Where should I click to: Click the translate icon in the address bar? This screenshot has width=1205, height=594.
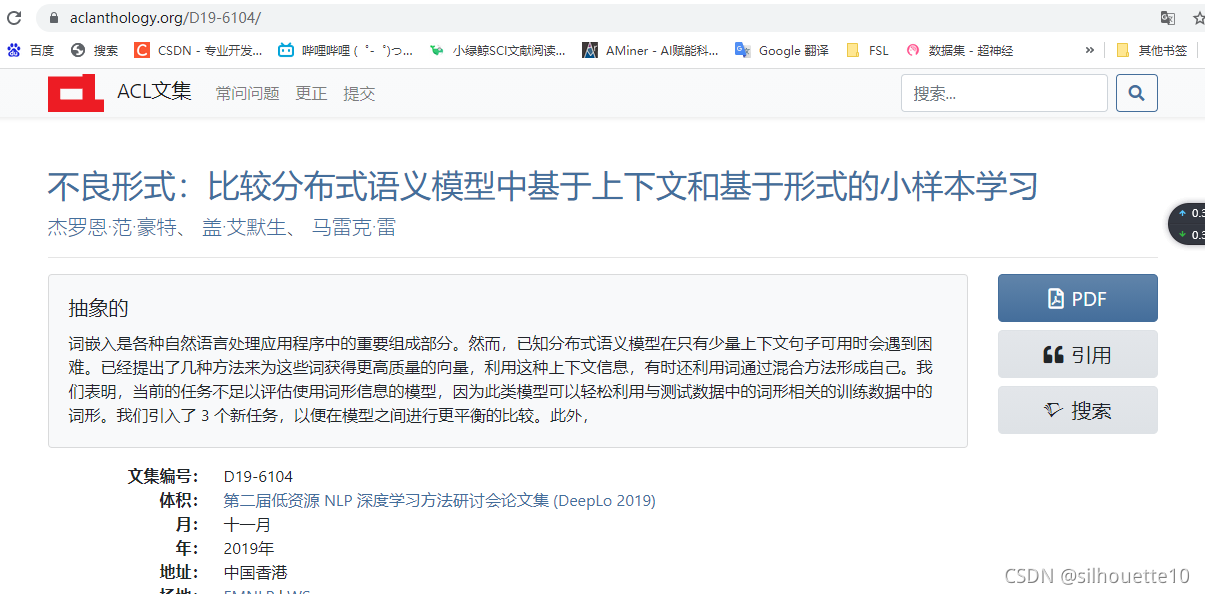[x=1168, y=17]
